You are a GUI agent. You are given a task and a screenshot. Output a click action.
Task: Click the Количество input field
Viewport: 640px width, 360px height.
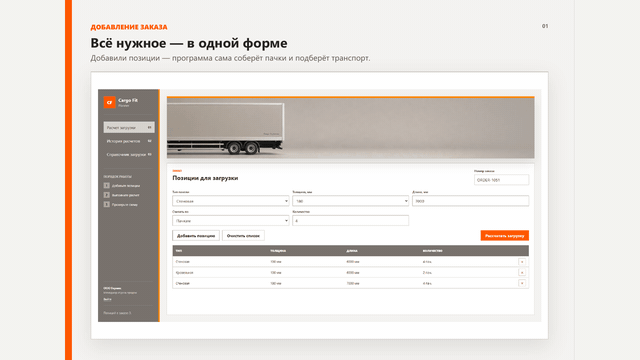point(350,220)
